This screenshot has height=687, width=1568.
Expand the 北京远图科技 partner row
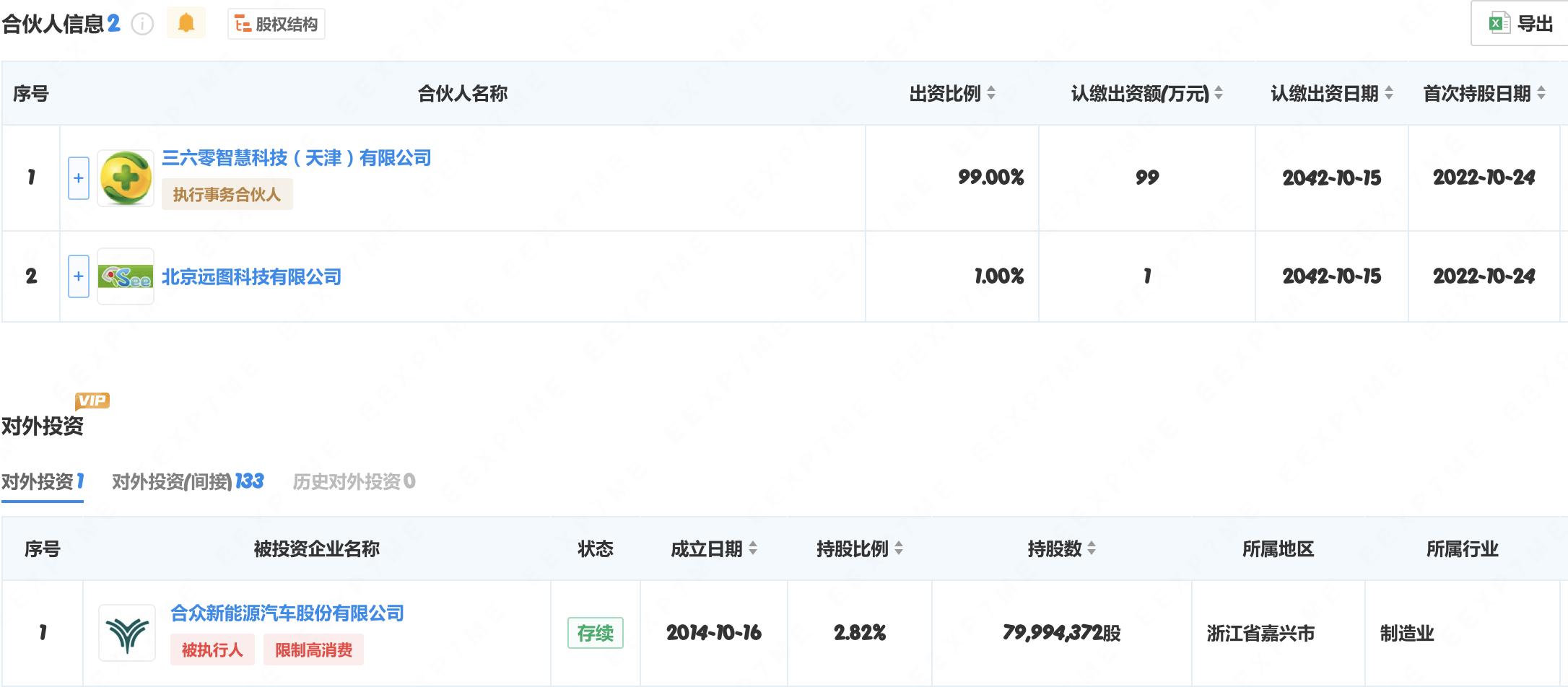point(79,276)
